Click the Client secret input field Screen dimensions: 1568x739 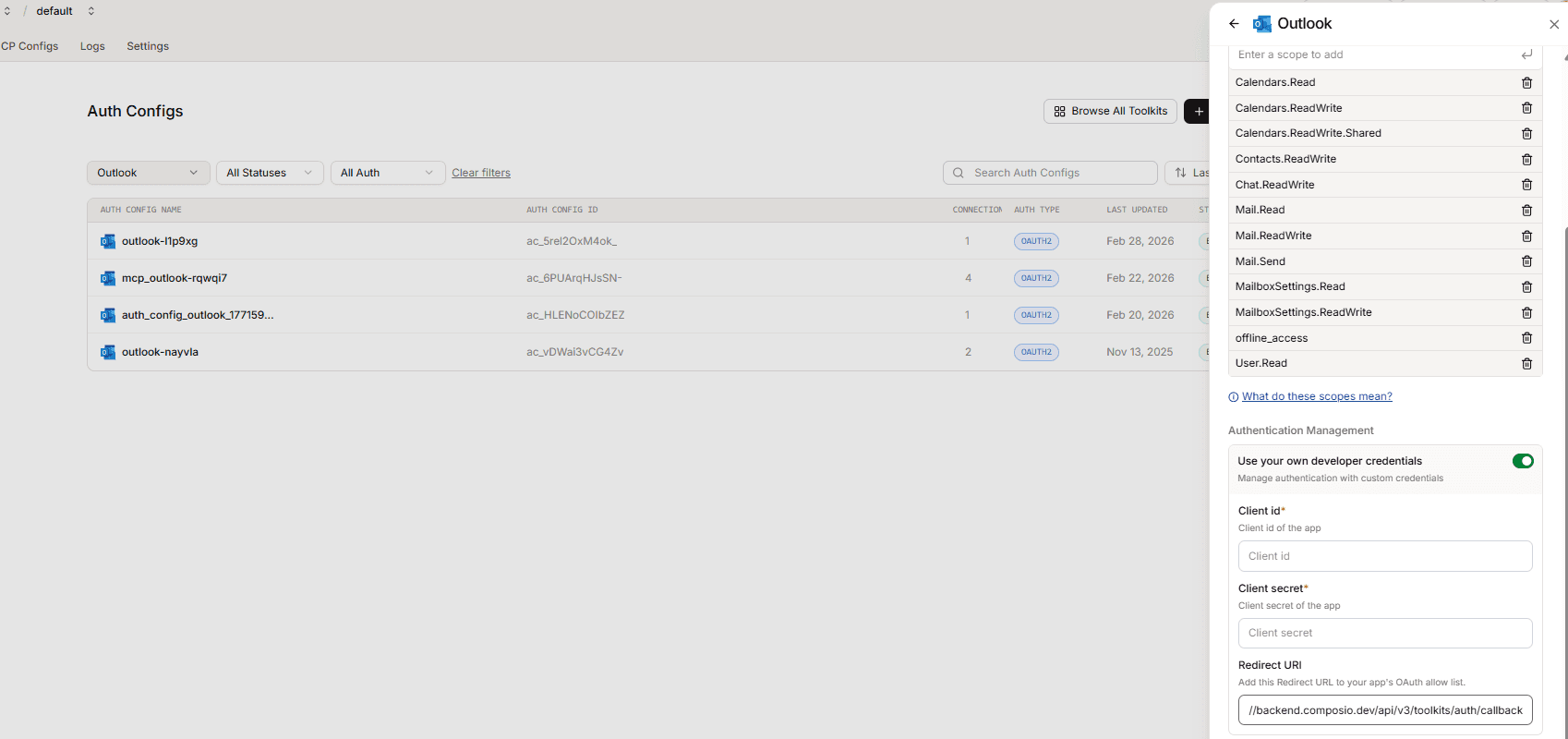(1385, 633)
